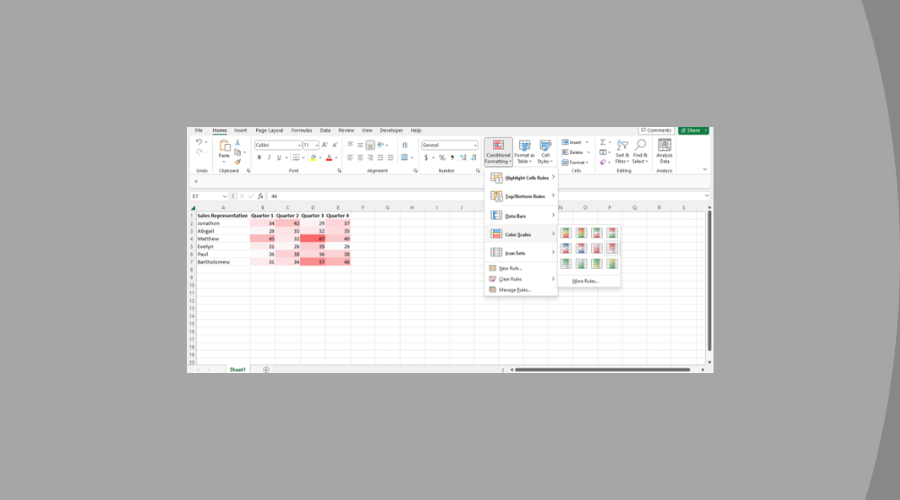Click the Decrease Decimal icon

click(474, 157)
